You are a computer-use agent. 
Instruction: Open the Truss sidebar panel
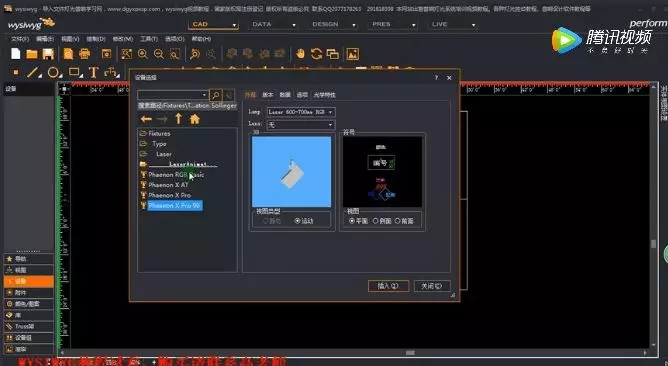(29, 326)
